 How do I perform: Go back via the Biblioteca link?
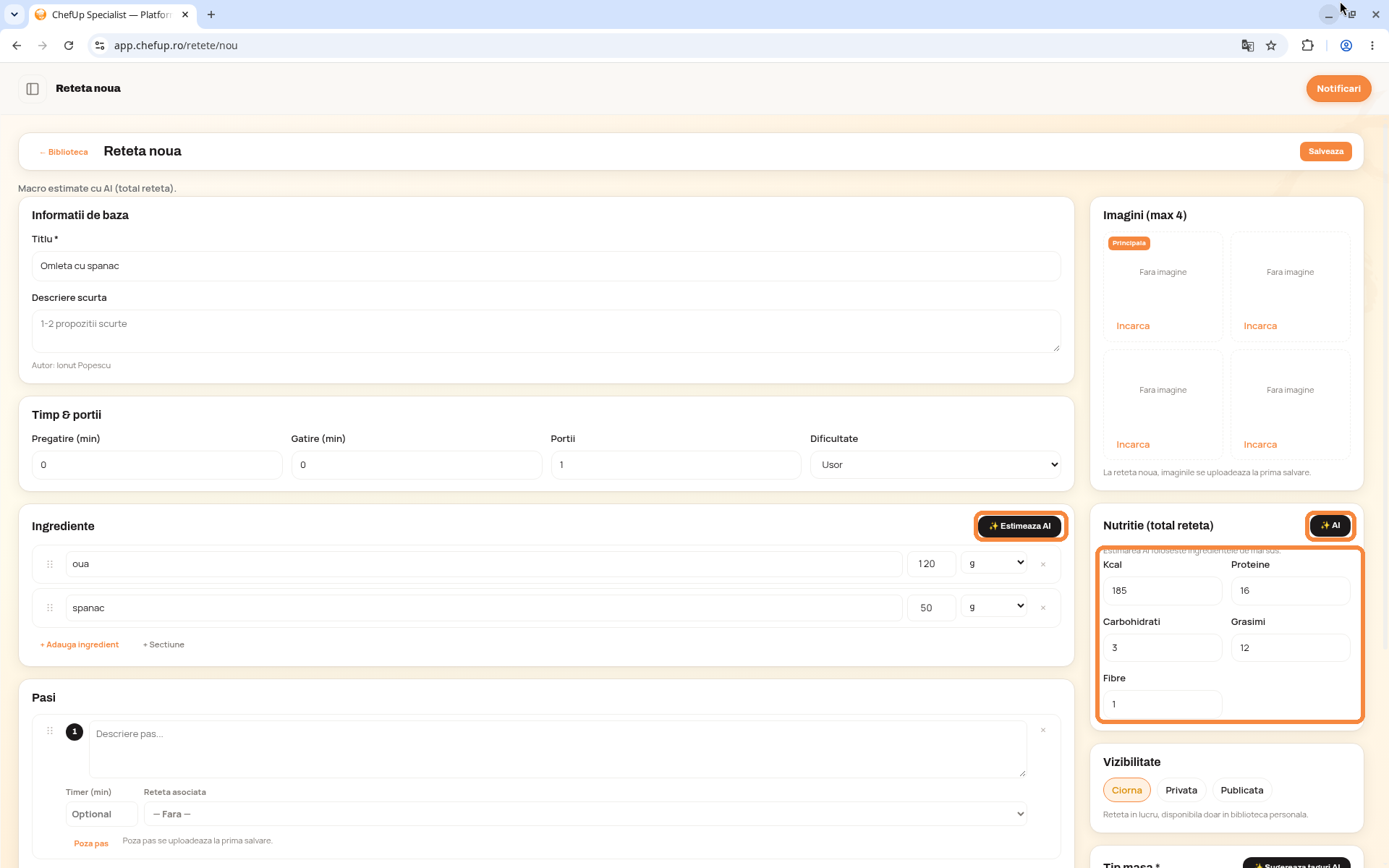click(x=64, y=152)
